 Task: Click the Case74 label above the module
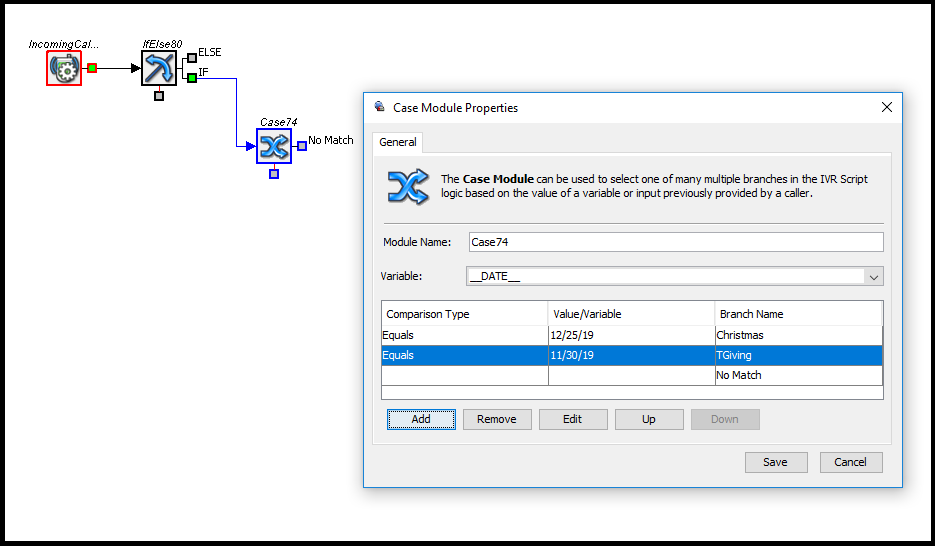(x=278, y=122)
